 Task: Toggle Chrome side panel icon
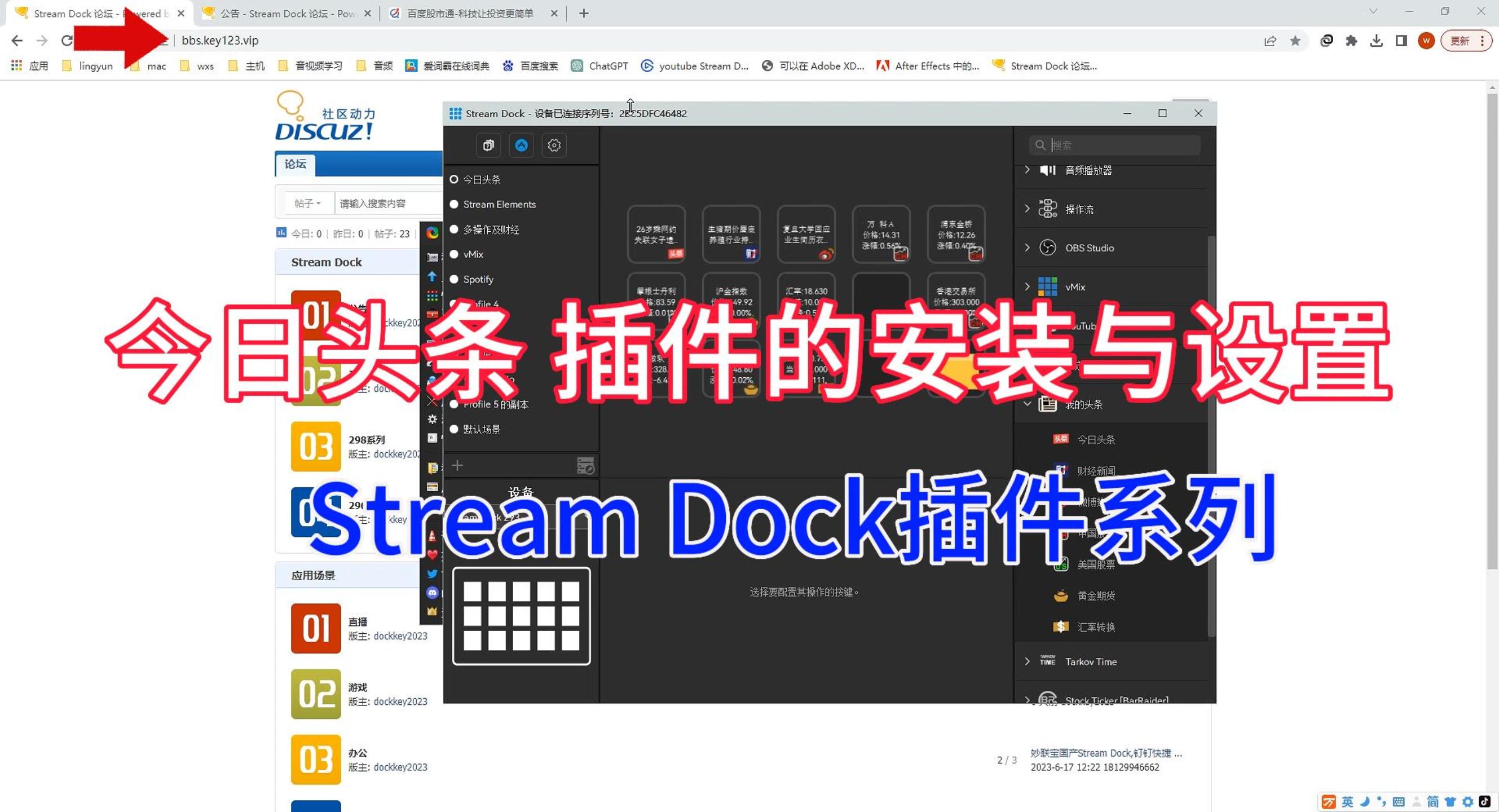click(x=1401, y=41)
